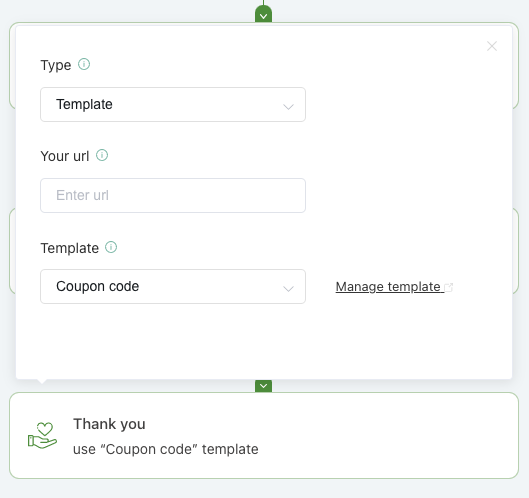Screen dimensions: 529x498
Task: Click the heart-in-hand Thank you icon
Action: (43, 436)
